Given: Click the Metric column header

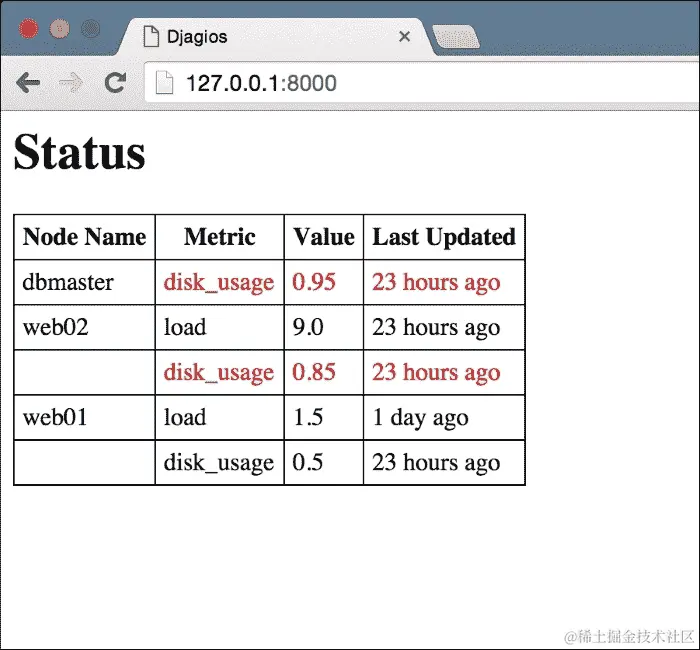Looking at the screenshot, I should pos(220,237).
